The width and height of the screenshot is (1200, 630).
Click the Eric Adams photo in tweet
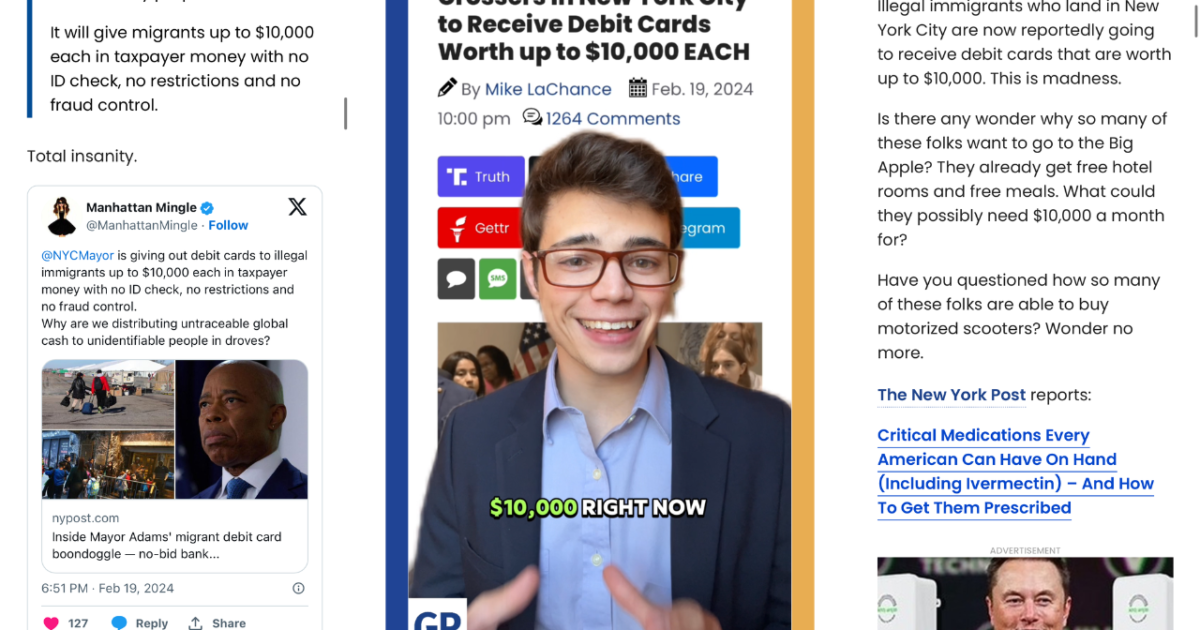(242, 429)
